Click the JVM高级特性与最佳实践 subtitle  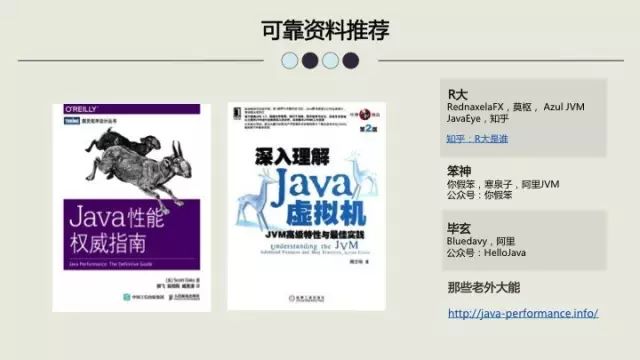point(314,235)
